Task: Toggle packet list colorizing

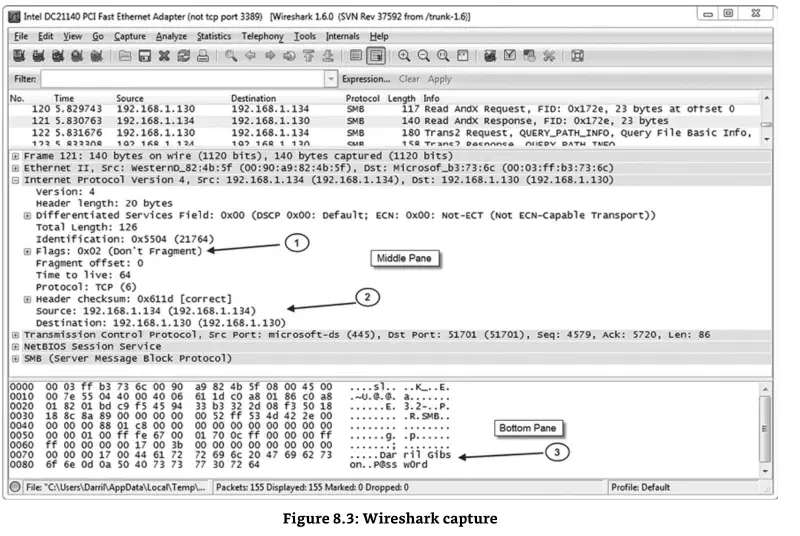Action: tap(356, 56)
